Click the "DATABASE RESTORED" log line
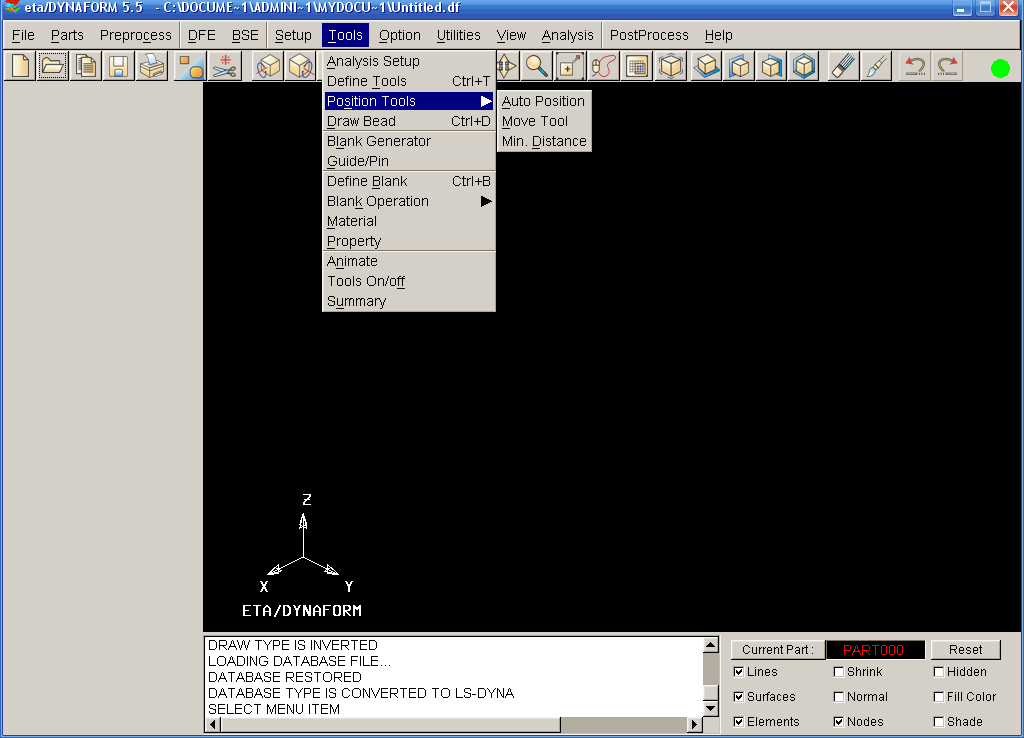The image size is (1024, 738). (285, 677)
